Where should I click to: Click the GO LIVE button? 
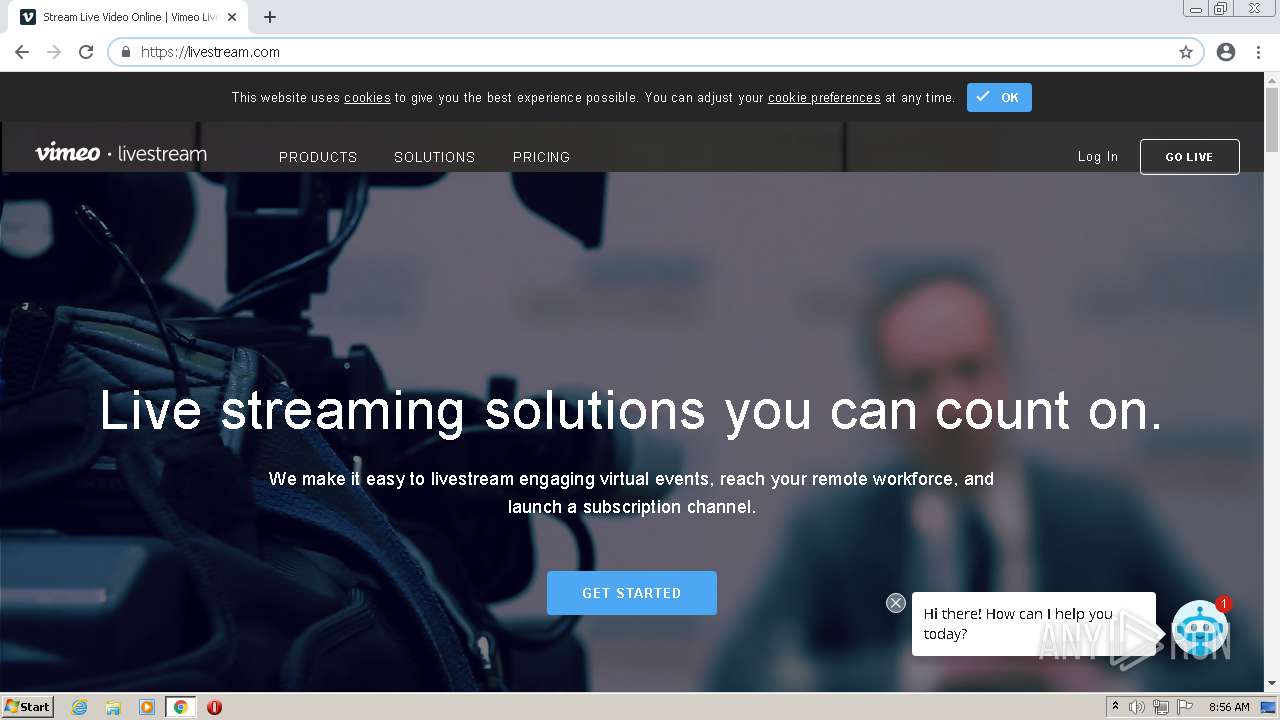pyautogui.click(x=1189, y=157)
